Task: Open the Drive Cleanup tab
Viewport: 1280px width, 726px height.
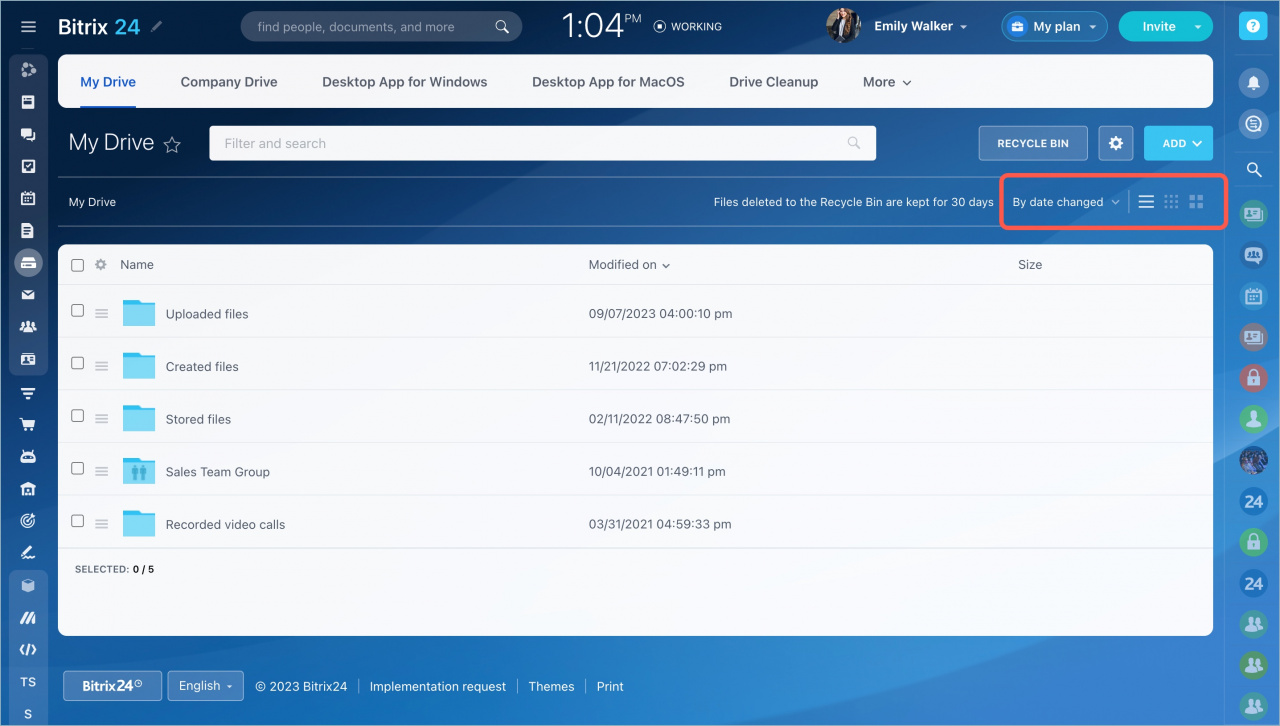Action: [x=774, y=82]
